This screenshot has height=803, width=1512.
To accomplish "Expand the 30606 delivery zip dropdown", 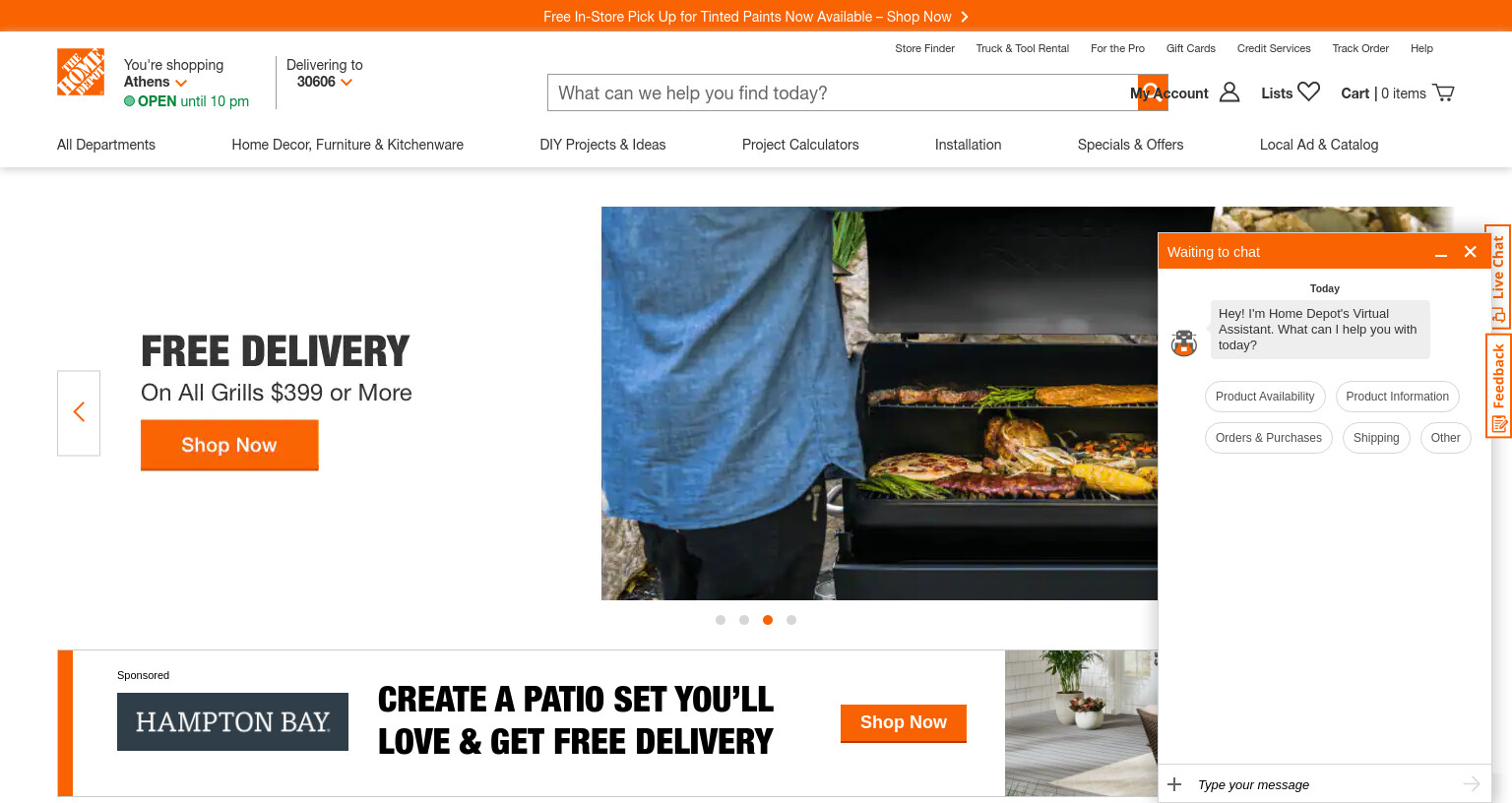I will 325,82.
